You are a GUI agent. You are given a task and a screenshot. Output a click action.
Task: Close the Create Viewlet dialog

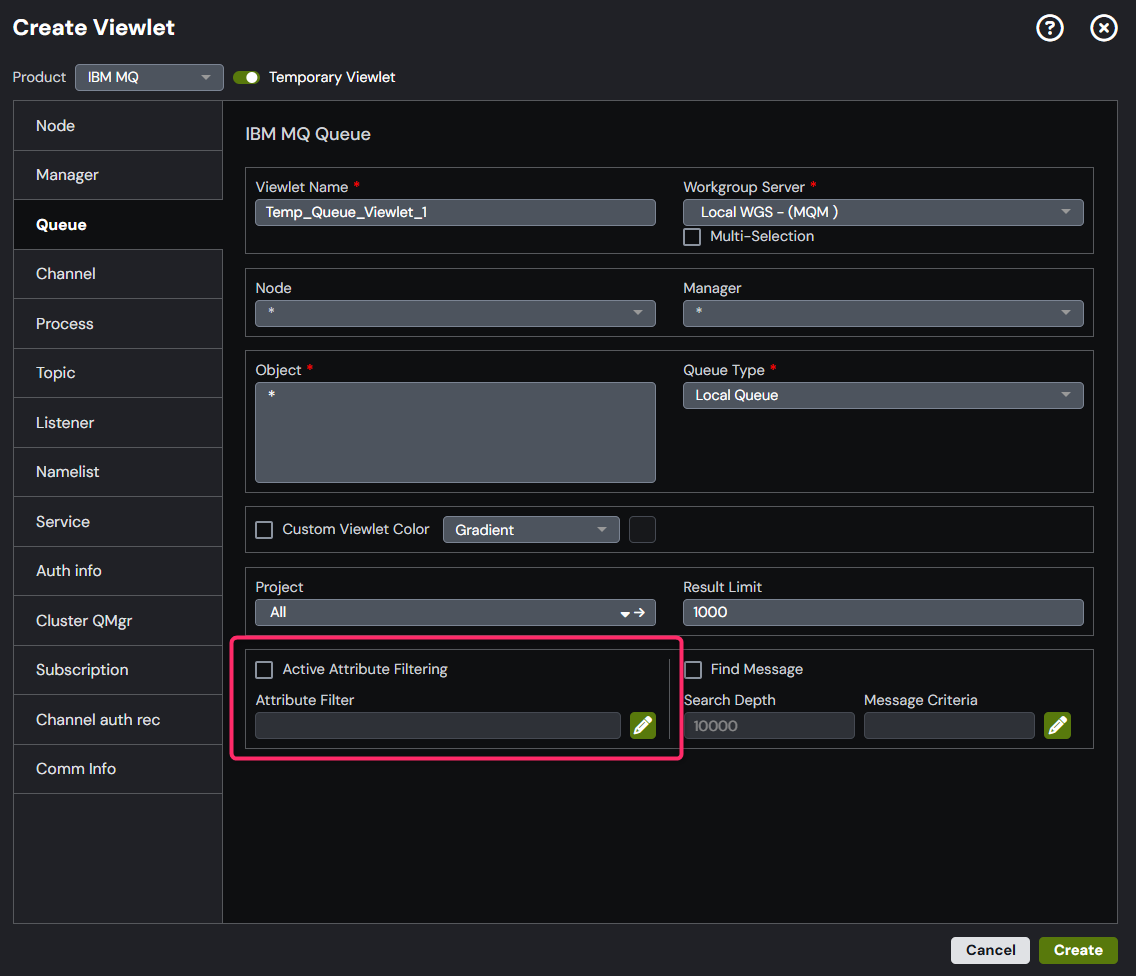point(1103,28)
